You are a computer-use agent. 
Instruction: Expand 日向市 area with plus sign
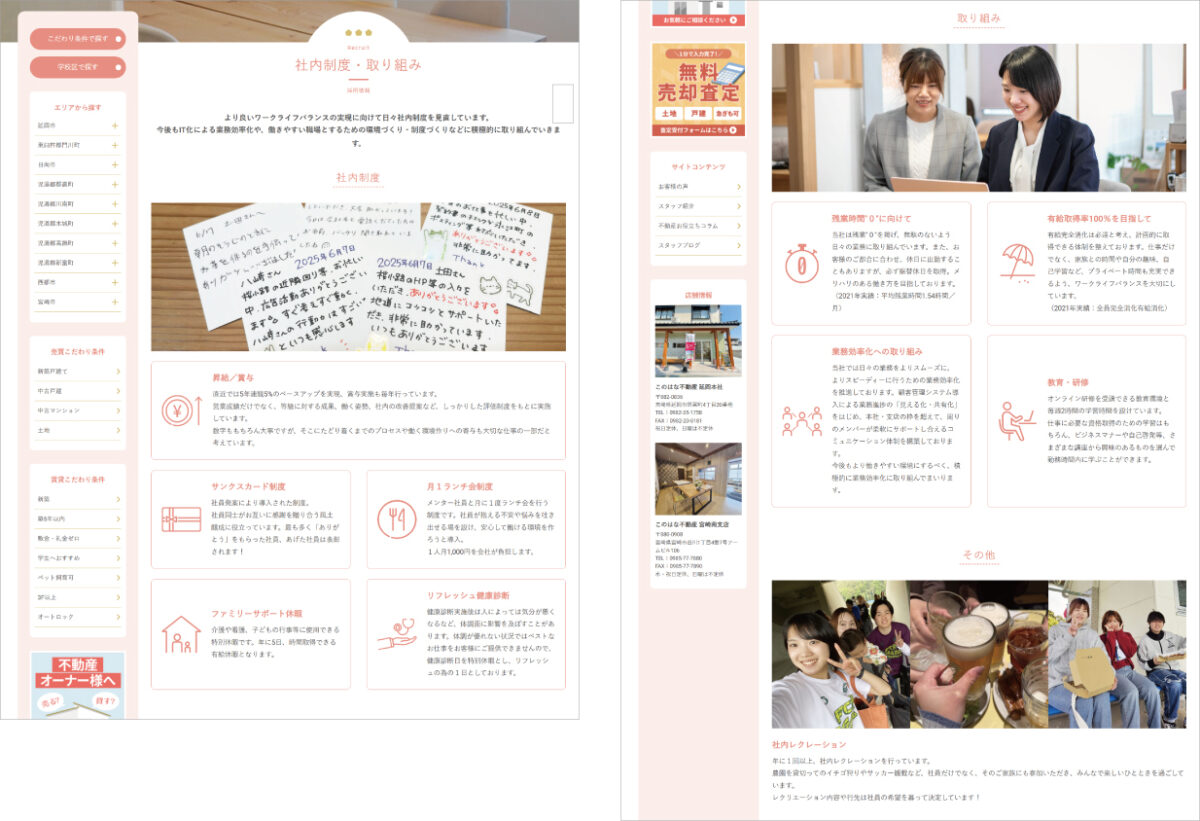[115, 165]
